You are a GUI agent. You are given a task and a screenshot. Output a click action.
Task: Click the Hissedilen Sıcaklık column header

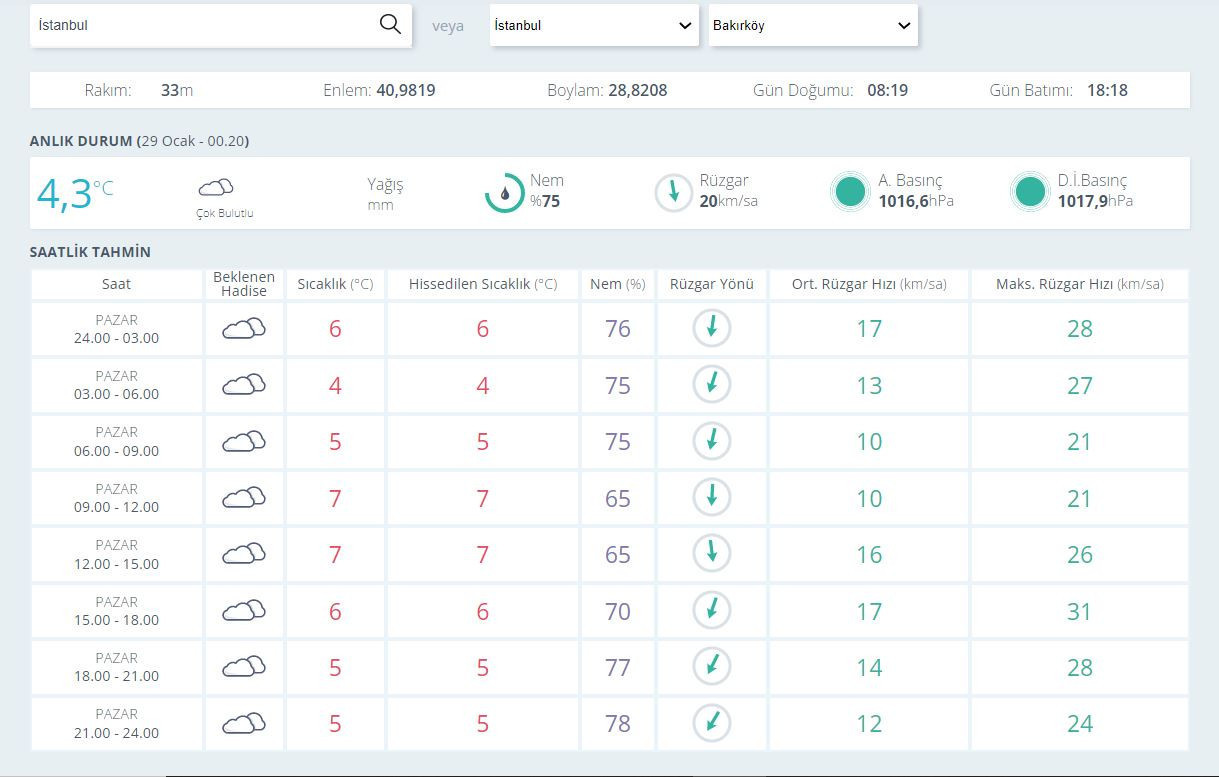tap(482, 284)
